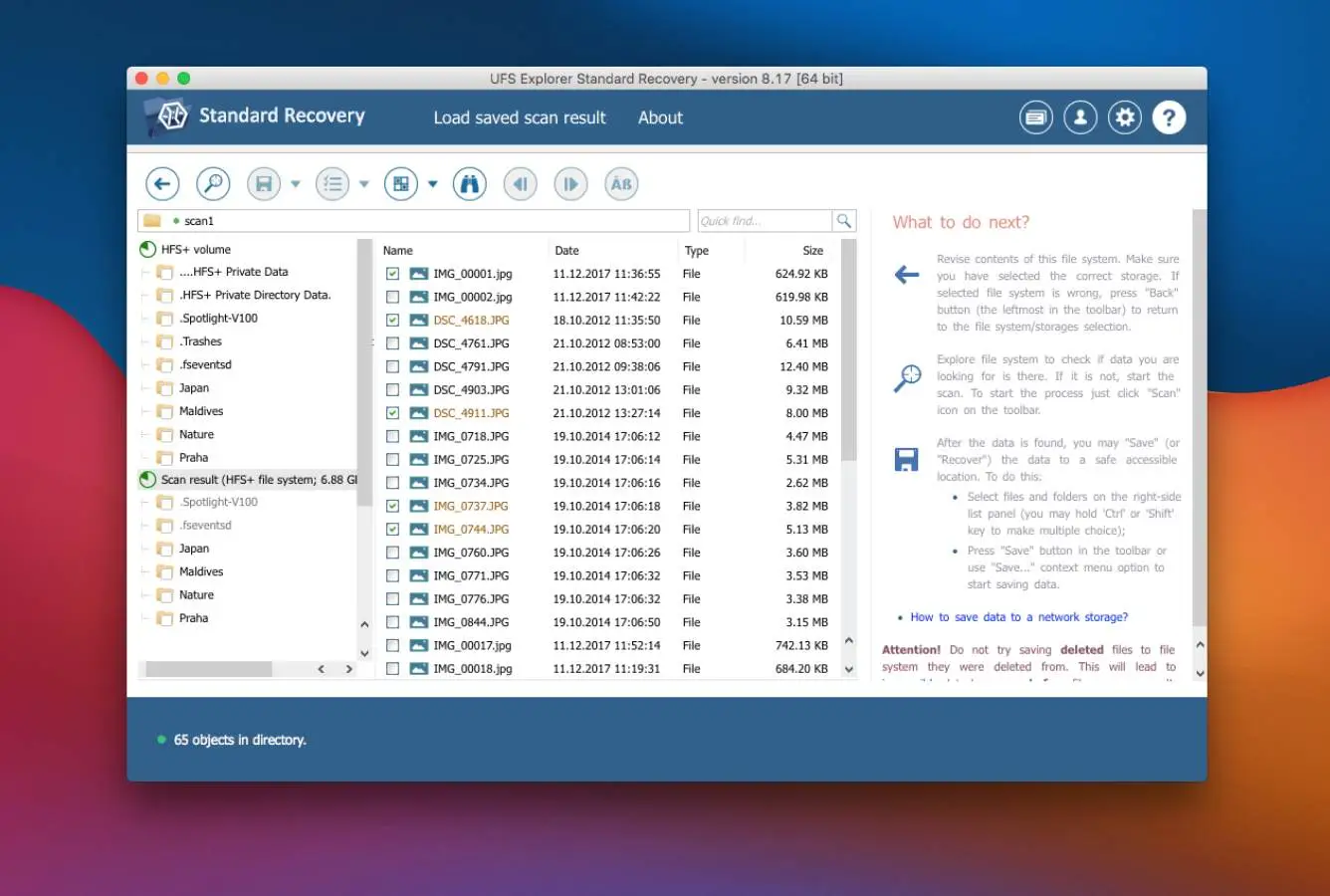Open the view mode dropdown arrow
Screen dimensions: 1330x896
[433, 184]
